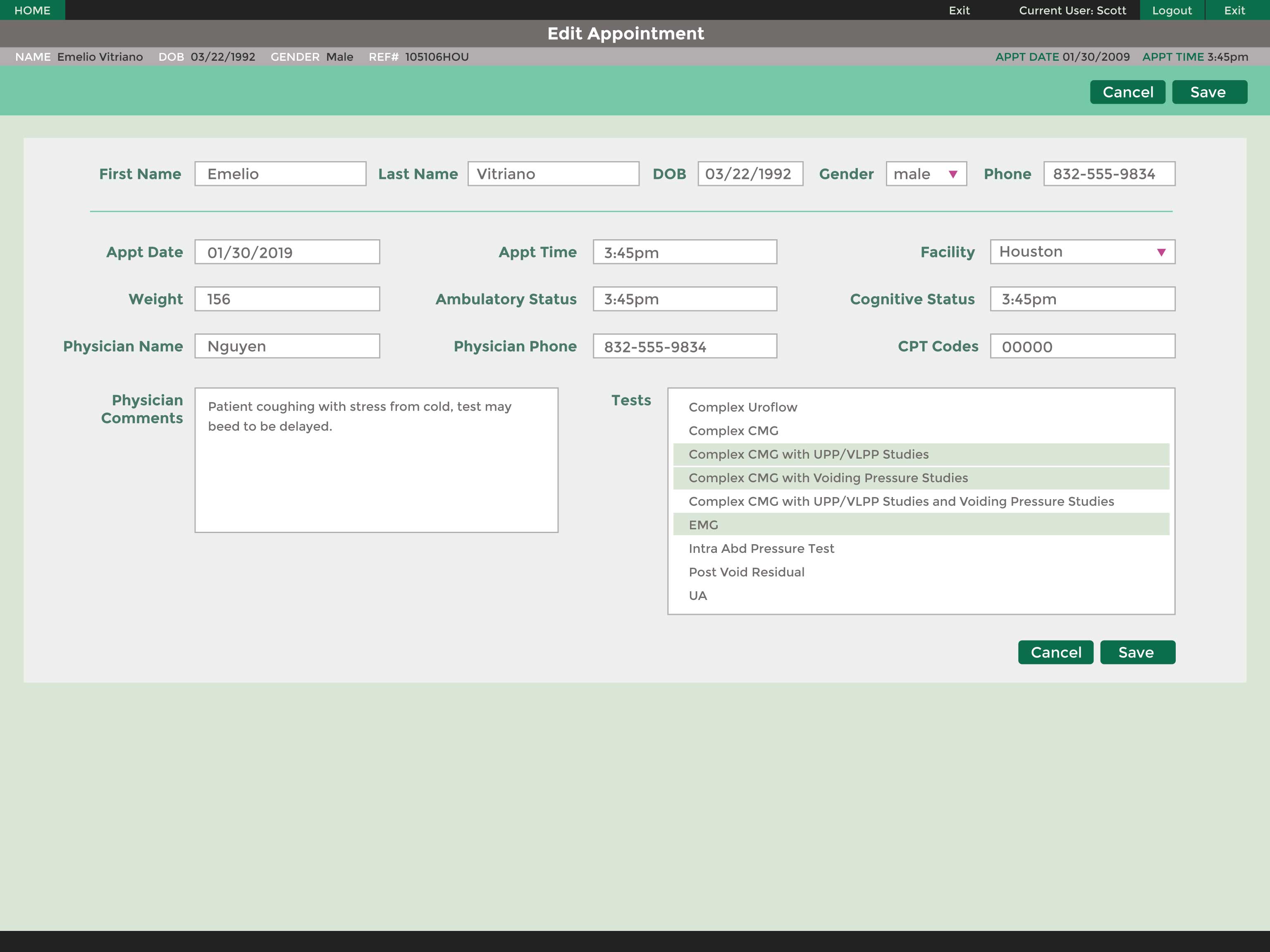Image resolution: width=1270 pixels, height=952 pixels.
Task: Click the CPT Codes field showing 00000
Action: pos(1081,346)
